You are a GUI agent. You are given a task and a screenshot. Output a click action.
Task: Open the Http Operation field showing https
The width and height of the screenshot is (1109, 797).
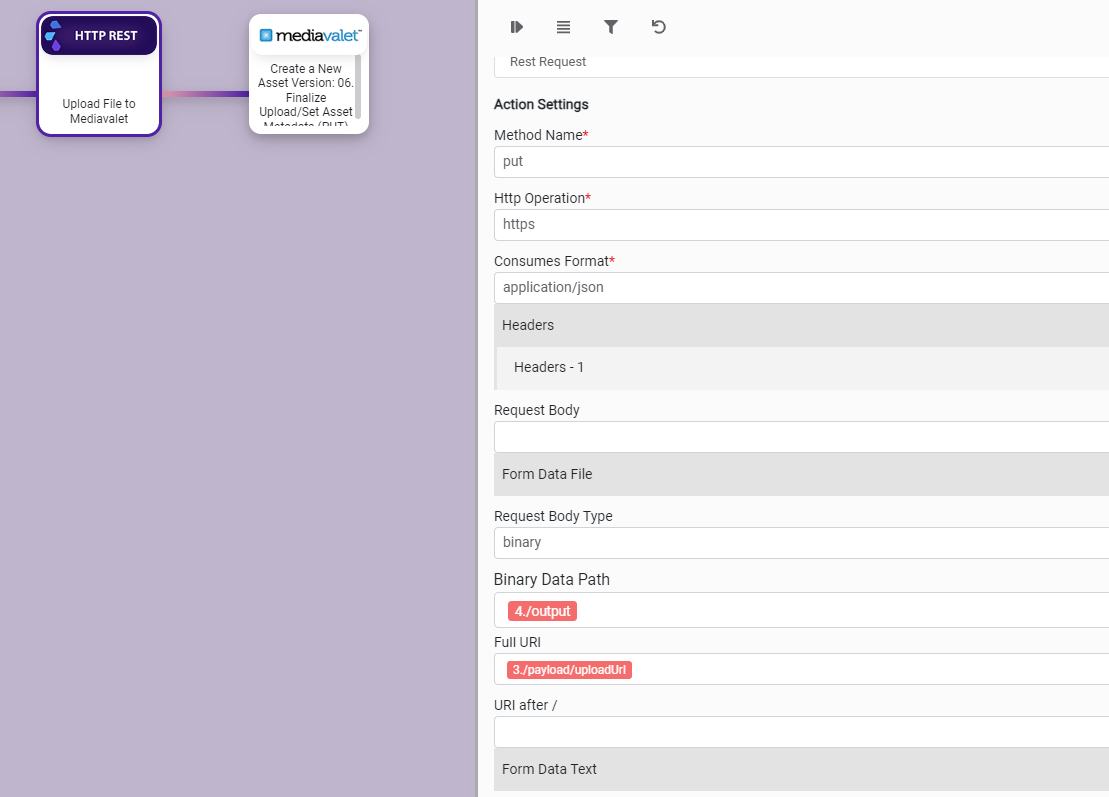point(801,224)
